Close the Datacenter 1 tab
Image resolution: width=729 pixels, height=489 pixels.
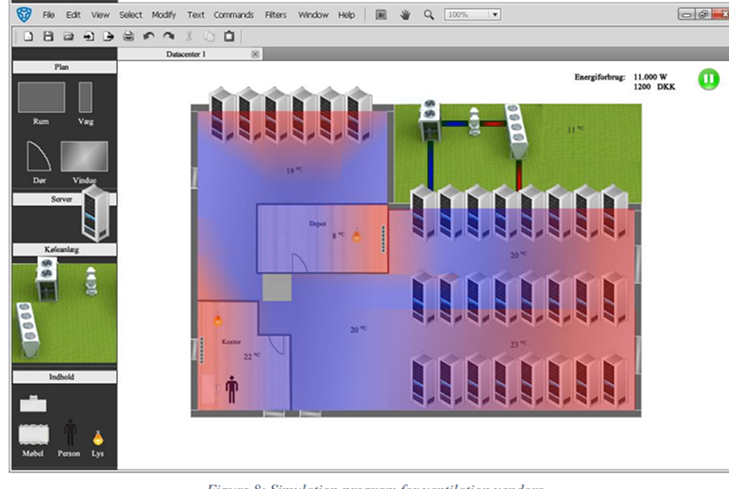pyautogui.click(x=255, y=54)
